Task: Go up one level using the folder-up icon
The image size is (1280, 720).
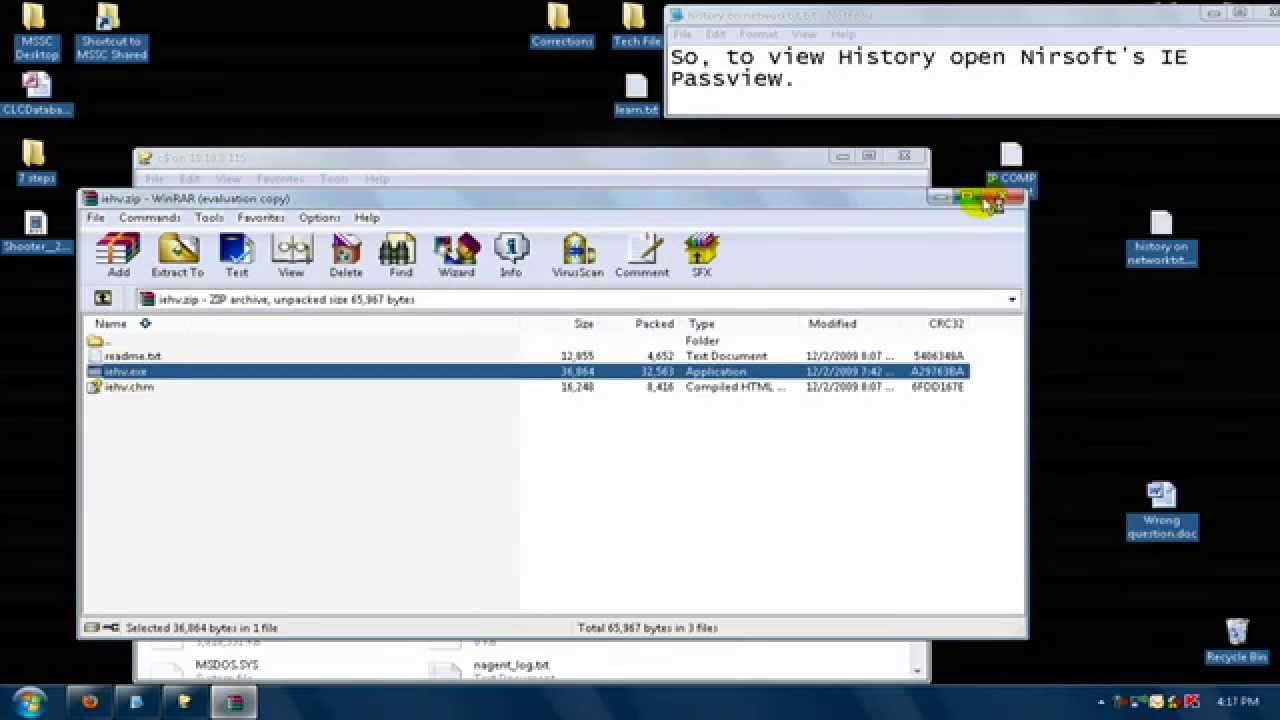Action: pos(102,299)
